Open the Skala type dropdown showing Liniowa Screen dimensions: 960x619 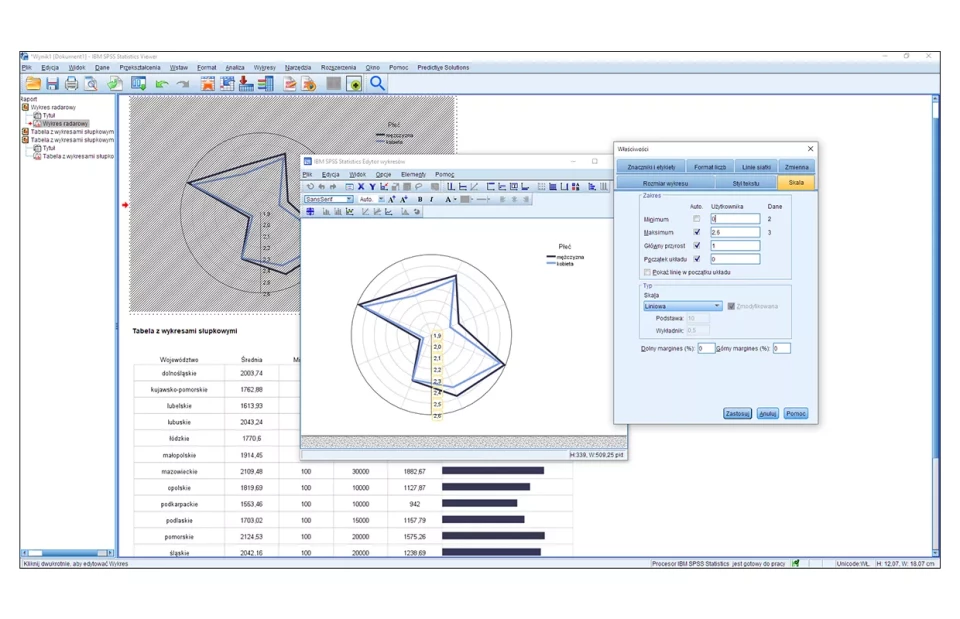coord(682,306)
